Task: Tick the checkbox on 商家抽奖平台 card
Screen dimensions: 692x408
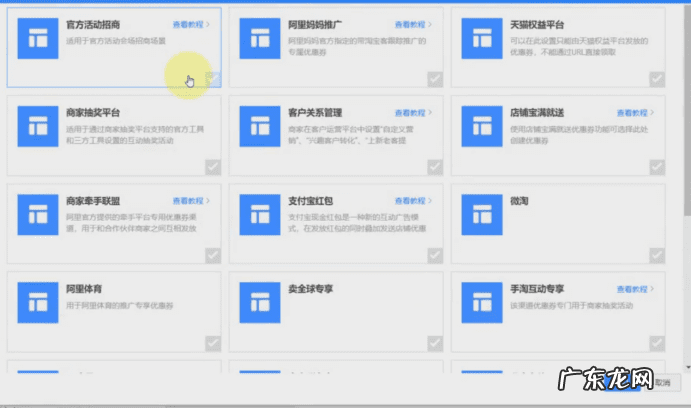Action: point(213,167)
